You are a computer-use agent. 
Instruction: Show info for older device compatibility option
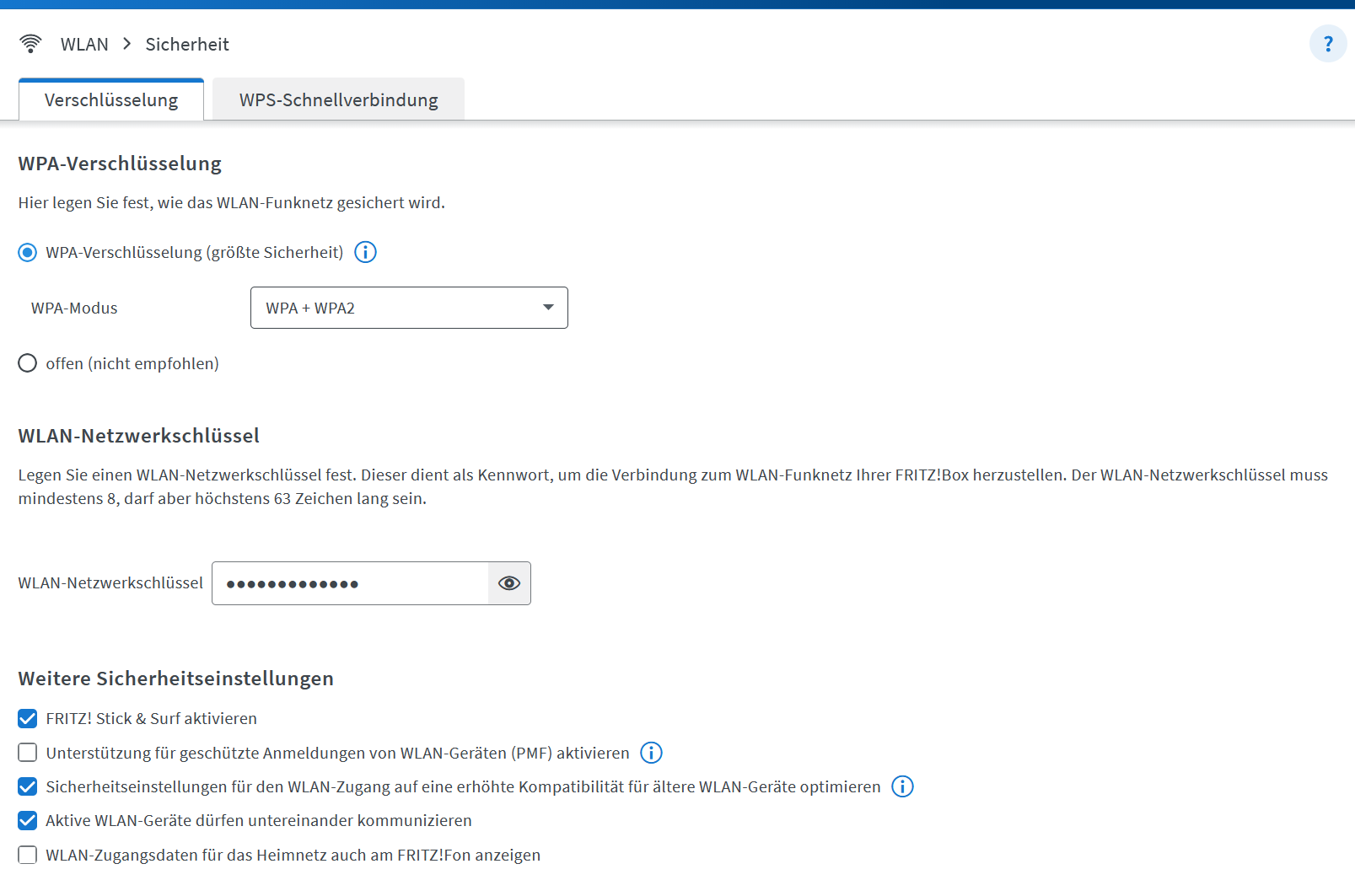pos(902,786)
